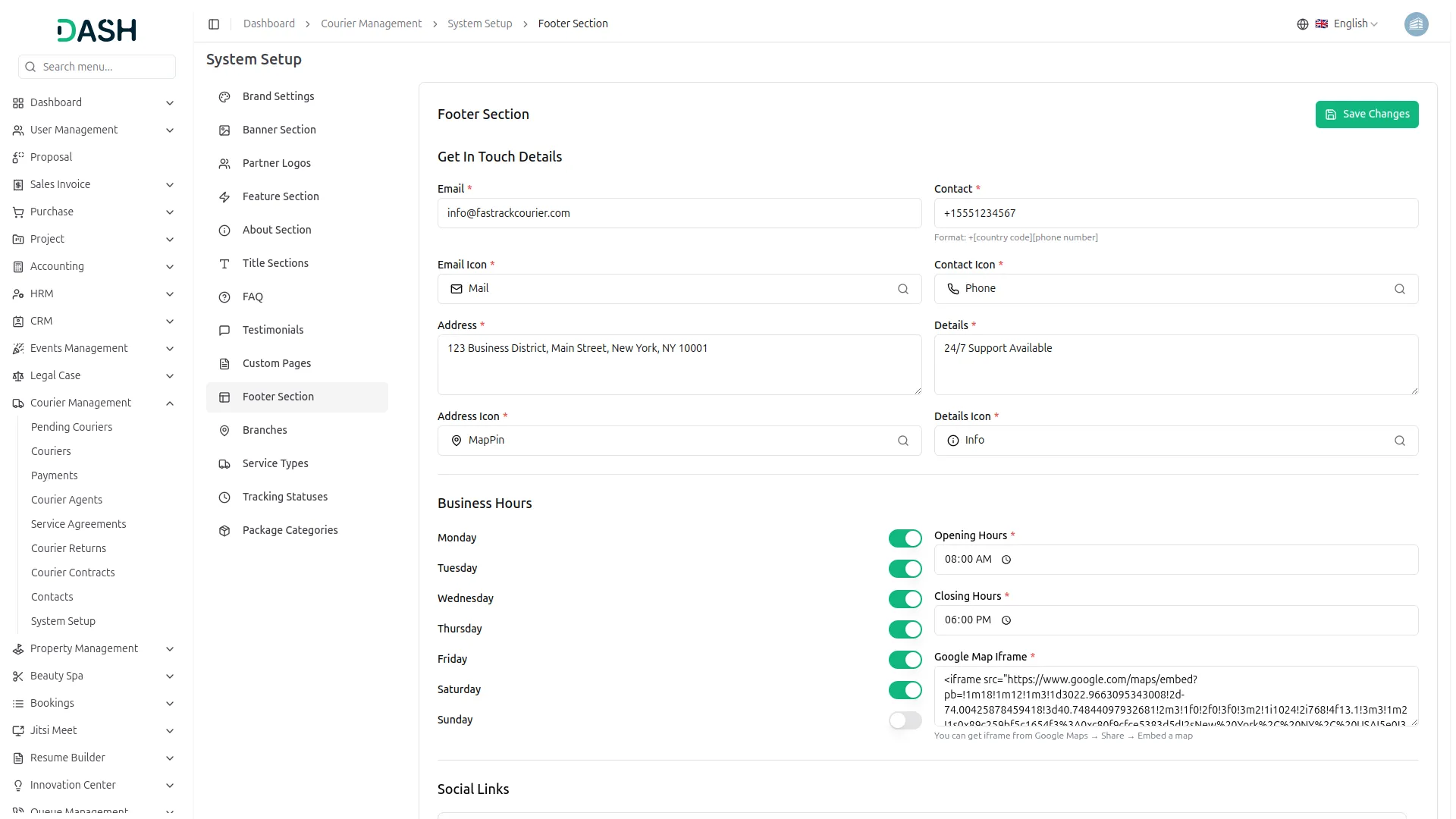
Task: Turn off the Saturday toggle
Action: click(905, 690)
